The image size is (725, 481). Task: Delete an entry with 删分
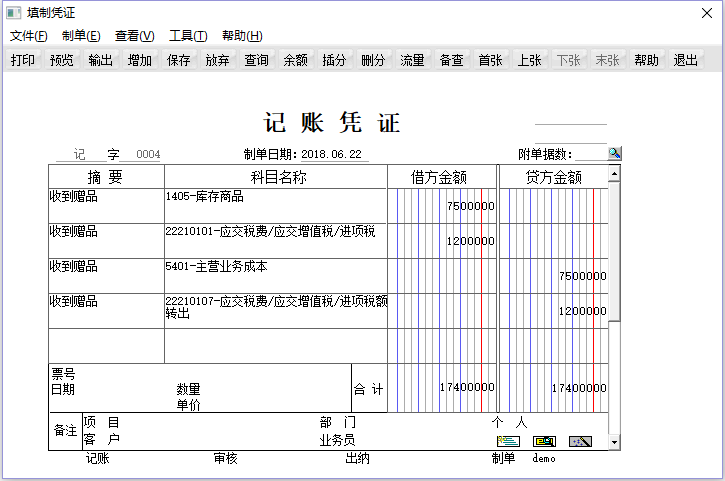click(x=373, y=60)
